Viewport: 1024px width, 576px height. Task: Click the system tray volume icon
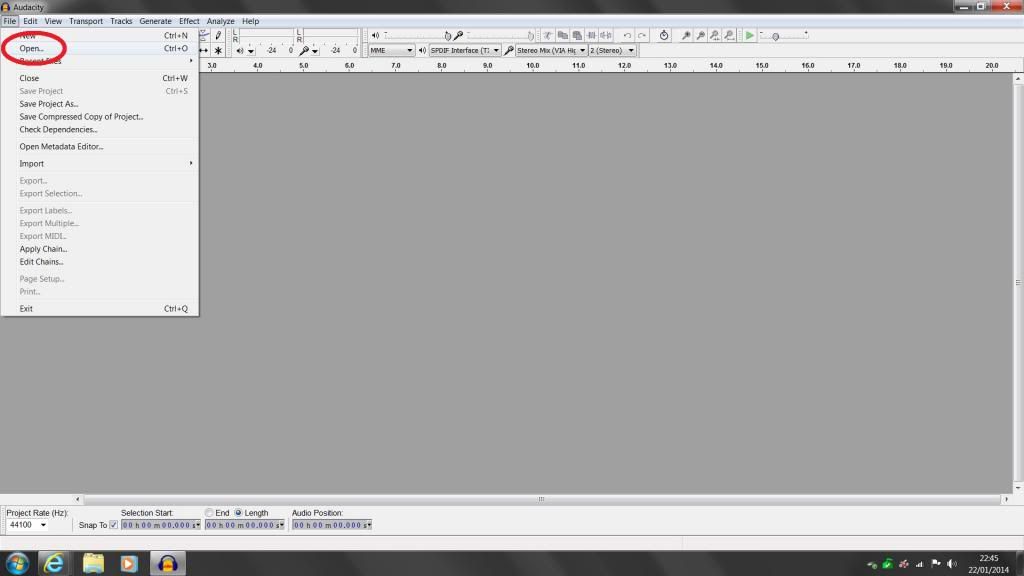(x=952, y=564)
